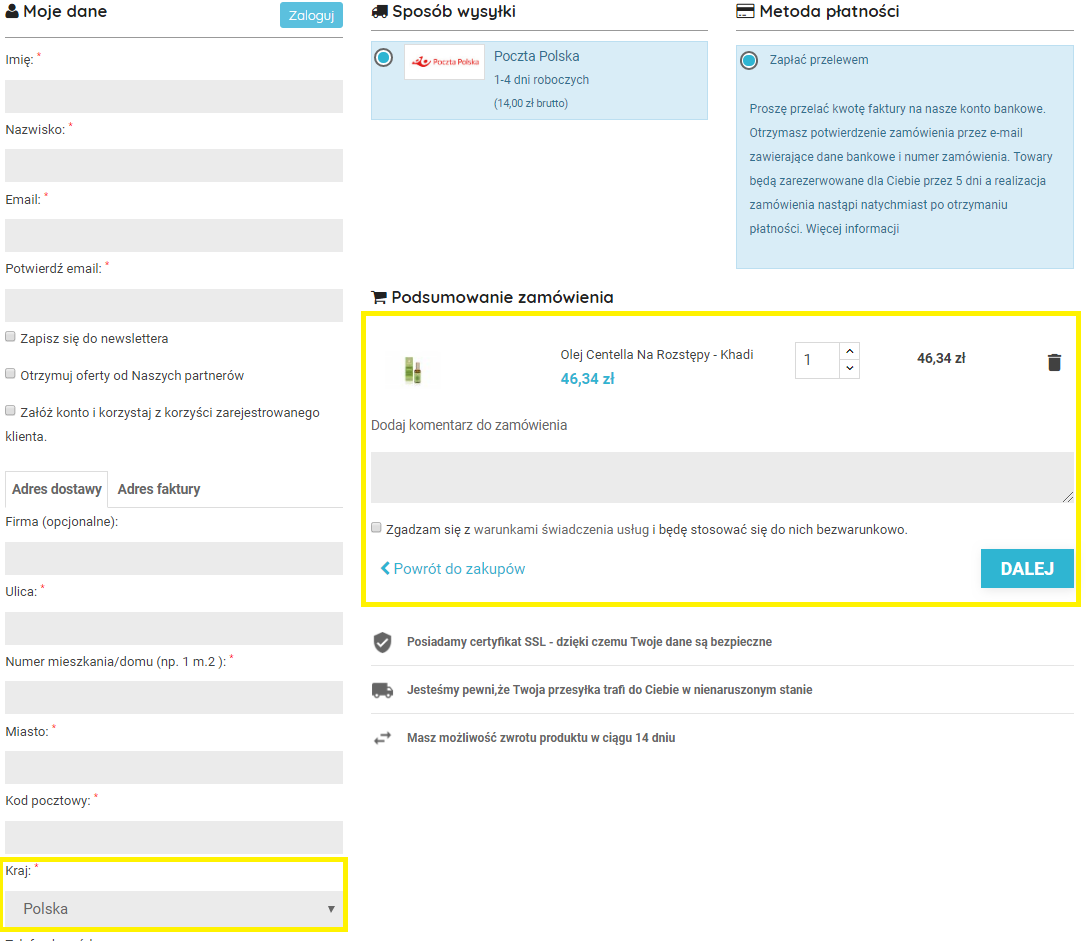Open warunkami świadczenia usług link

[562, 530]
